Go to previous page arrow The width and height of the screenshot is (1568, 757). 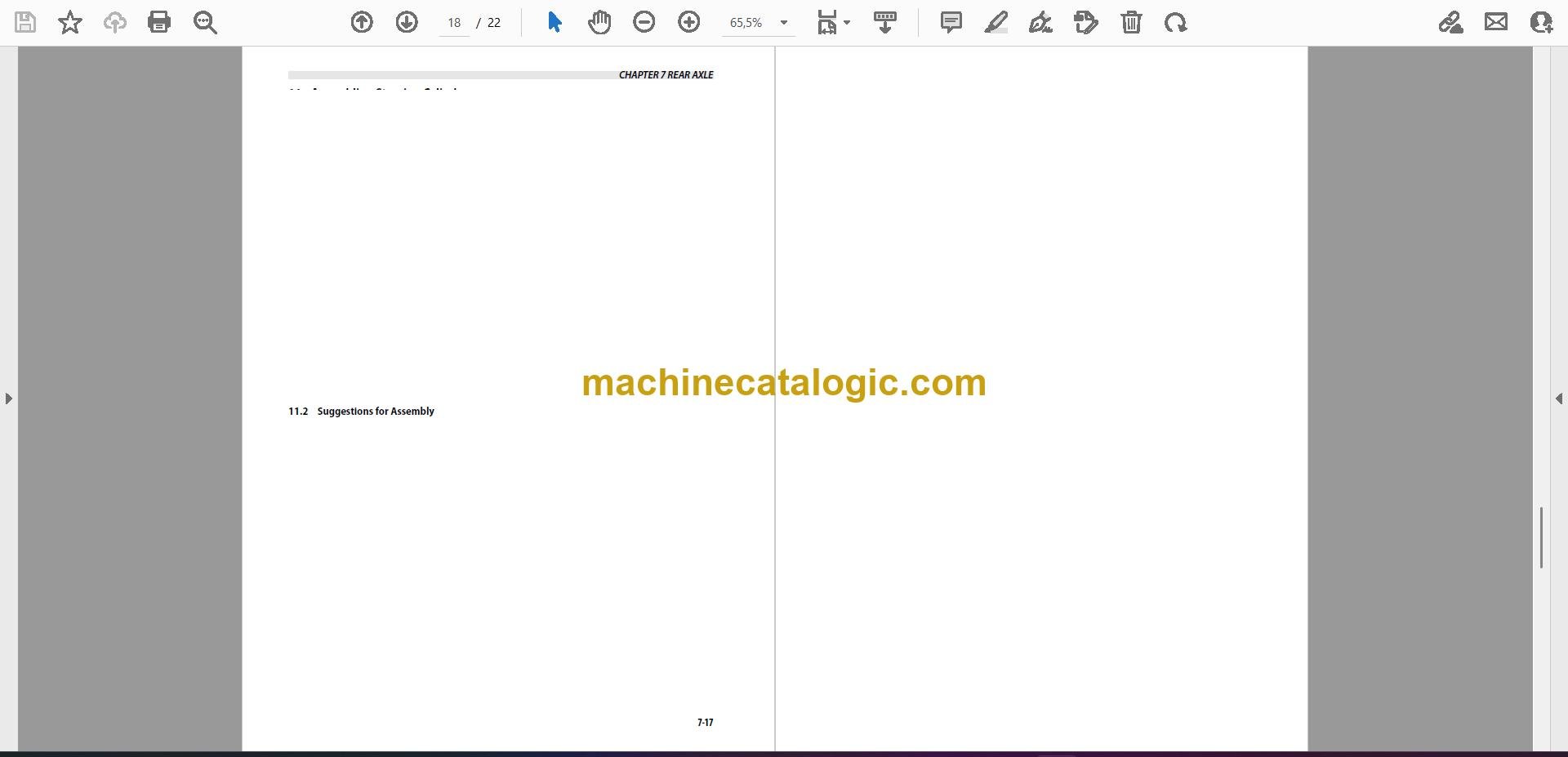(x=362, y=22)
